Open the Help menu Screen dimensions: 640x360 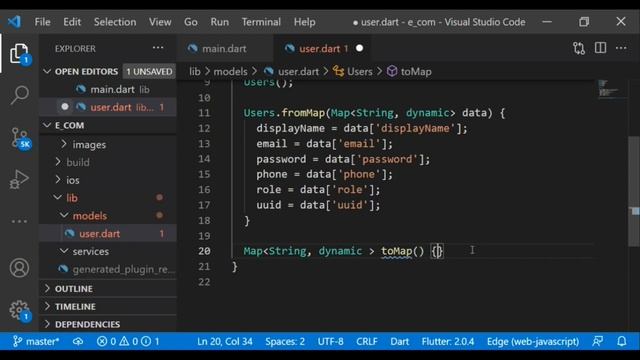[x=304, y=22]
